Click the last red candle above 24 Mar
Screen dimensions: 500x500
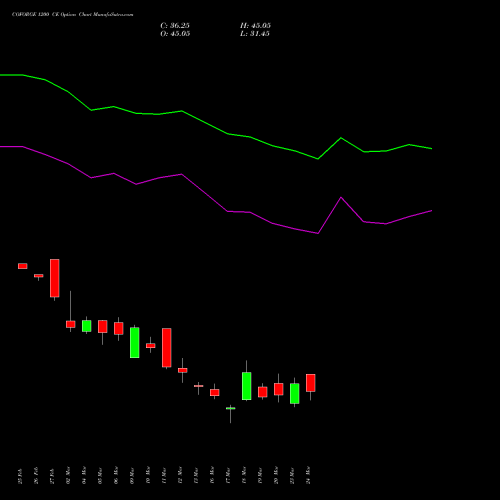point(311,383)
